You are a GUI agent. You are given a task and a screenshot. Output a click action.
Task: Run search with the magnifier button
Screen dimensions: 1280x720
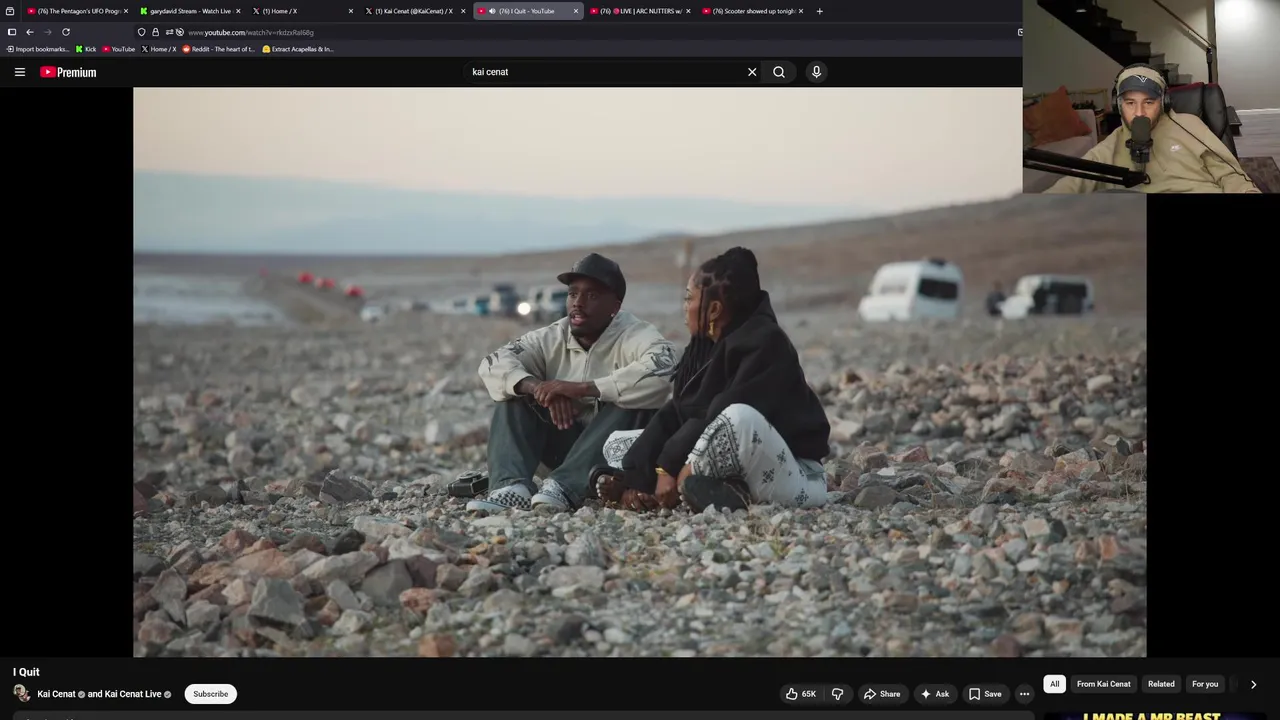[779, 72]
